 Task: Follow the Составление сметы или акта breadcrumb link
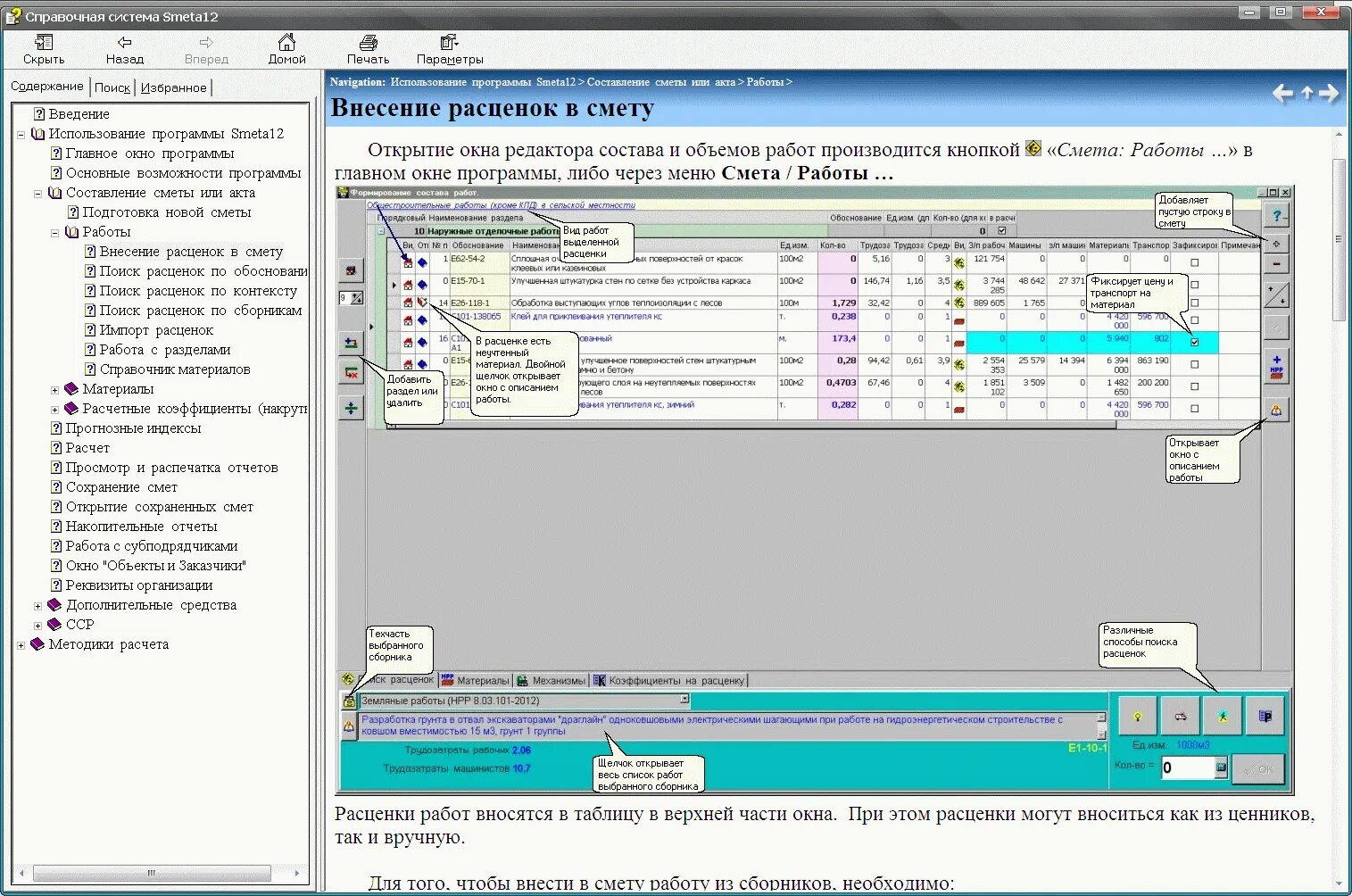pyautogui.click(x=661, y=82)
